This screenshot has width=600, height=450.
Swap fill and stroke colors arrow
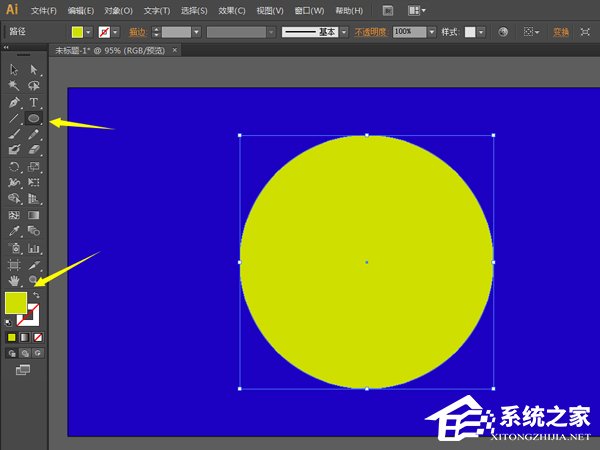pos(36,295)
